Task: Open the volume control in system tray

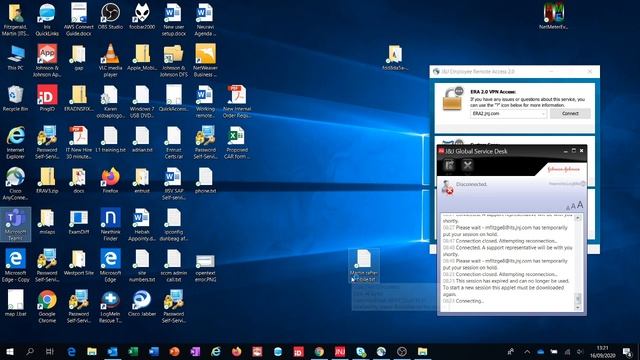Action: pyautogui.click(x=580, y=351)
